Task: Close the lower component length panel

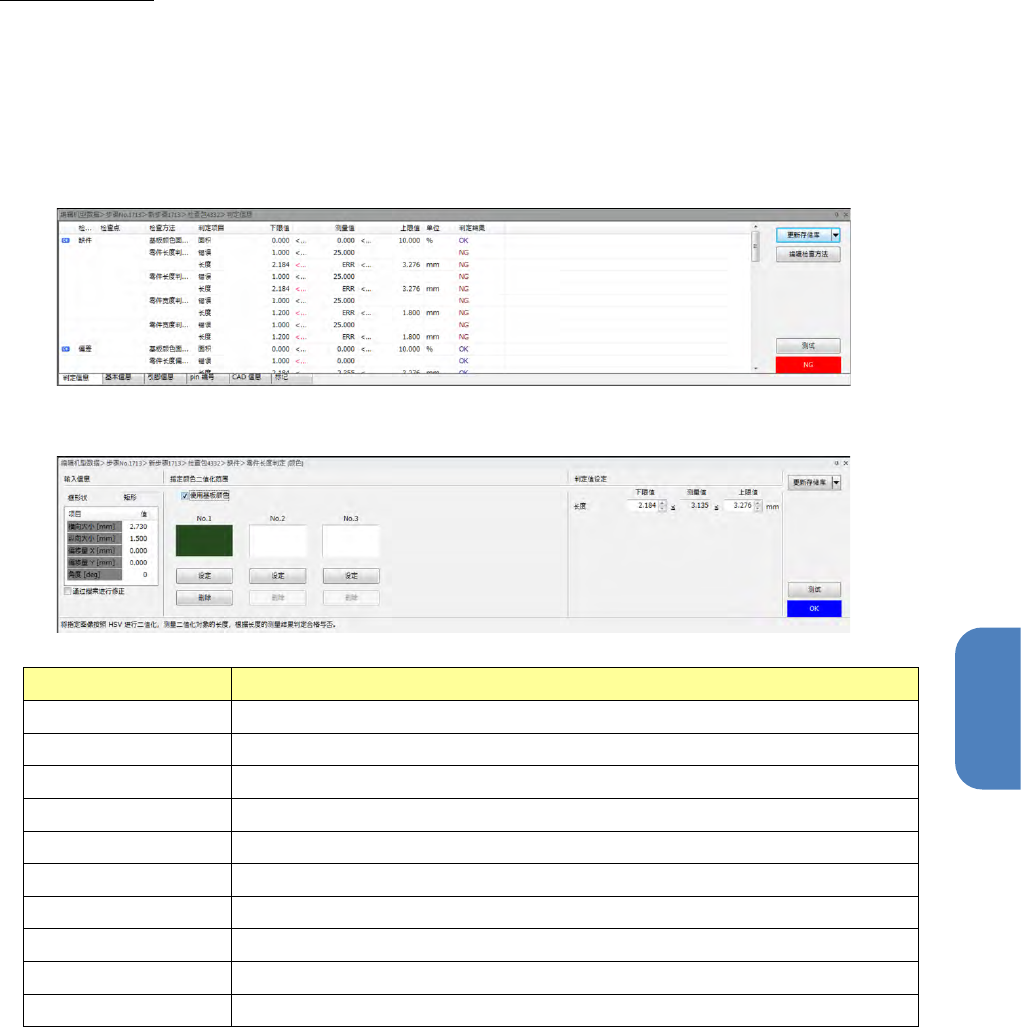Action: click(845, 463)
